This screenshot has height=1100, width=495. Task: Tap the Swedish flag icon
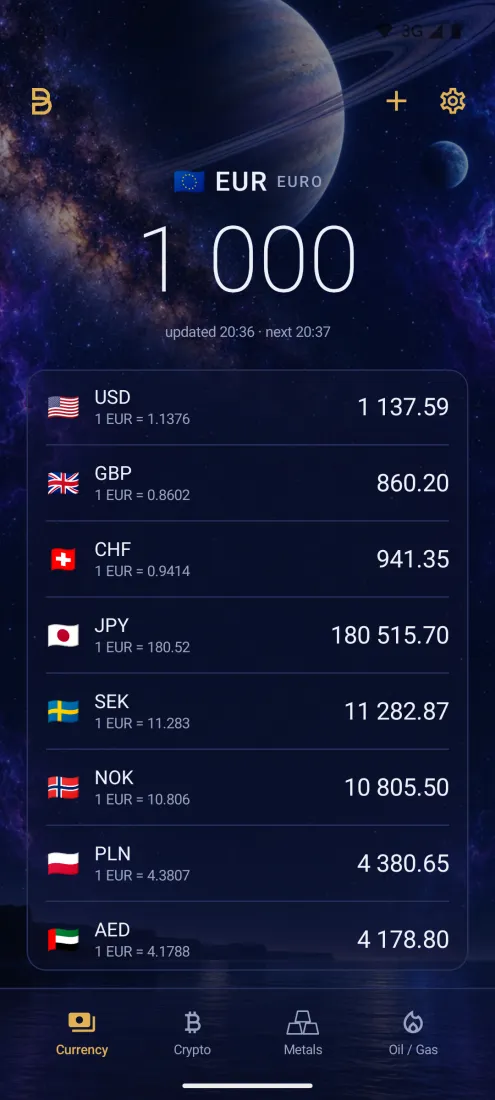pyautogui.click(x=63, y=711)
